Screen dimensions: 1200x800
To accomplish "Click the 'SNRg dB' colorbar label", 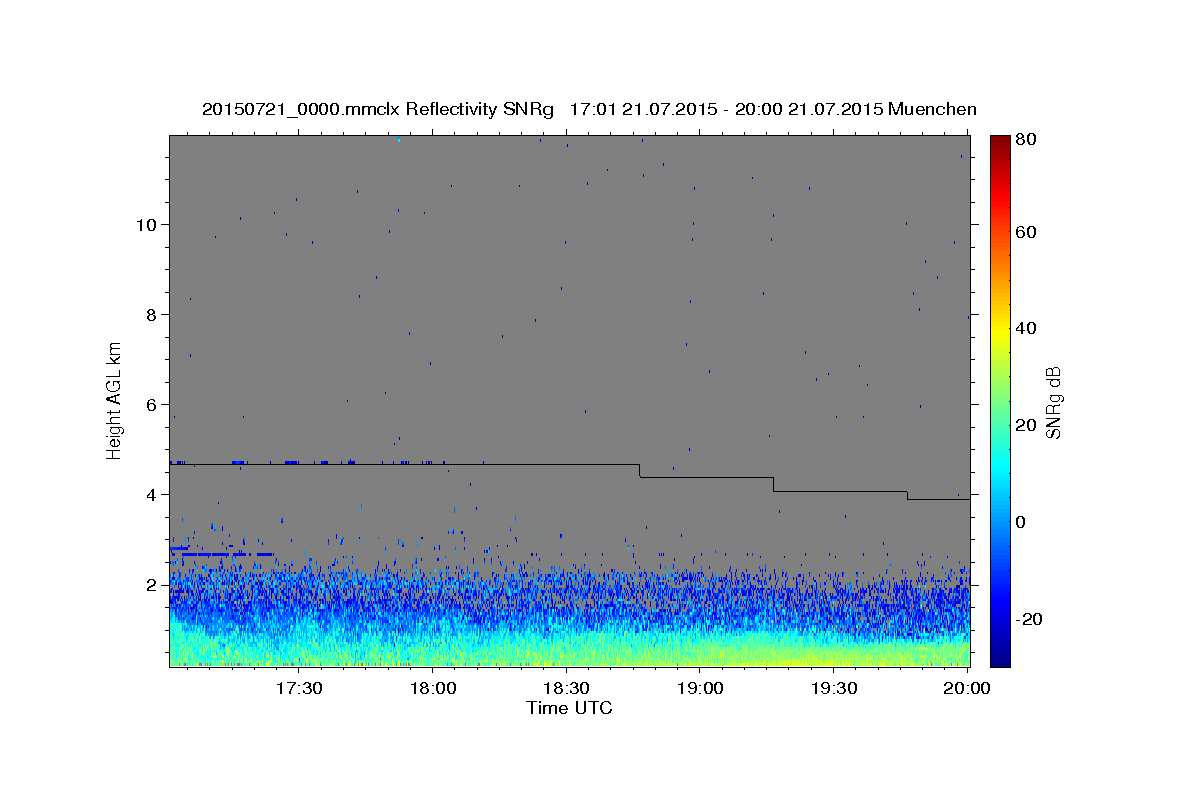I will [x=1053, y=402].
